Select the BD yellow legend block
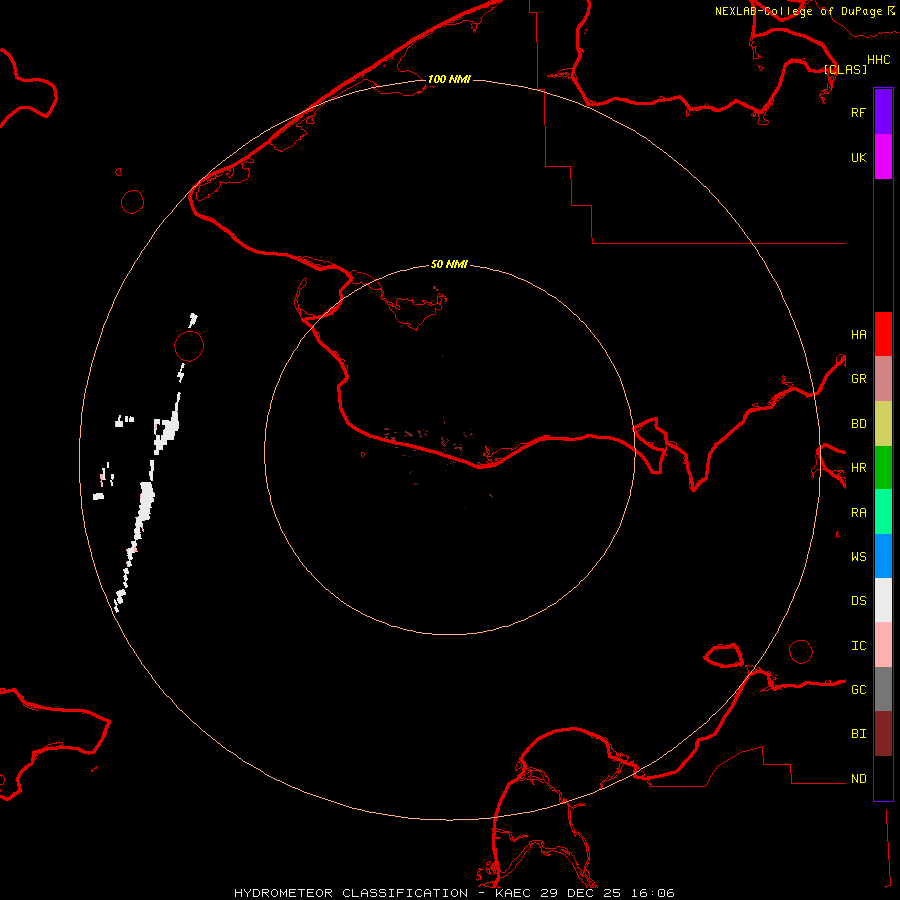The image size is (900, 900). (883, 423)
